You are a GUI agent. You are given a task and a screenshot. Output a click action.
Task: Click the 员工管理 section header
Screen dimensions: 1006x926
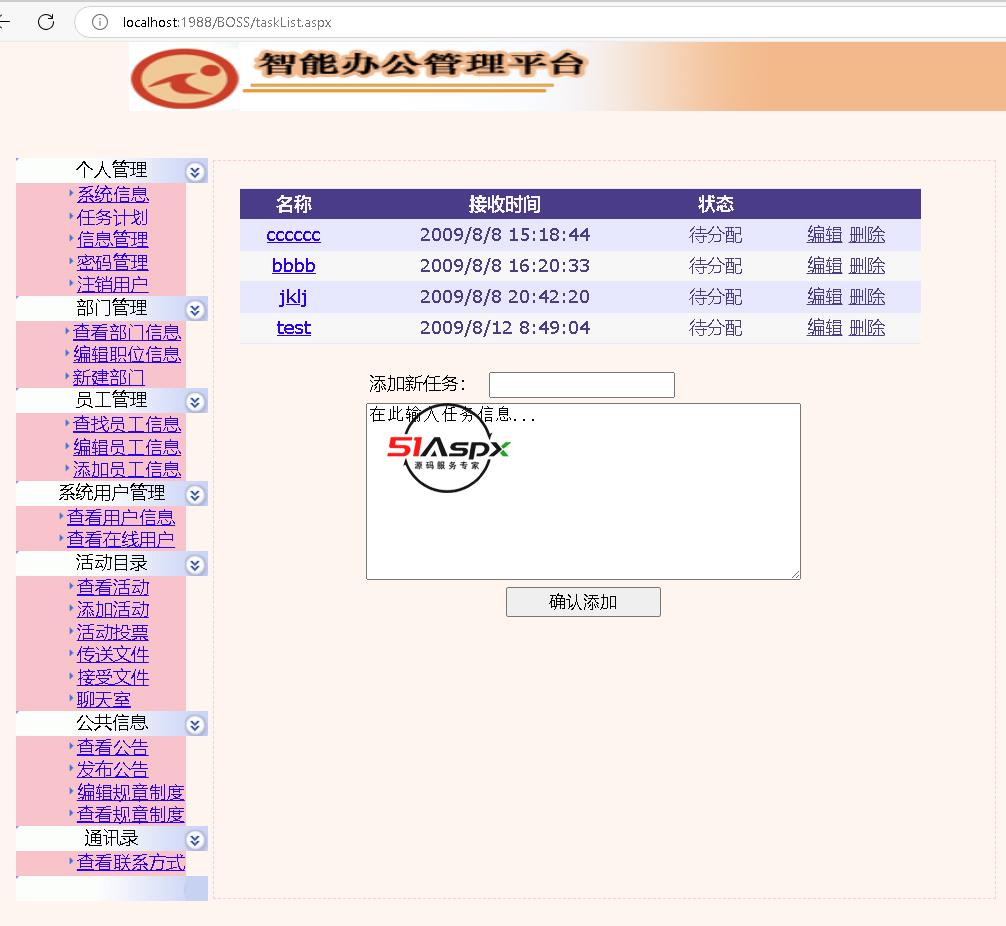112,400
